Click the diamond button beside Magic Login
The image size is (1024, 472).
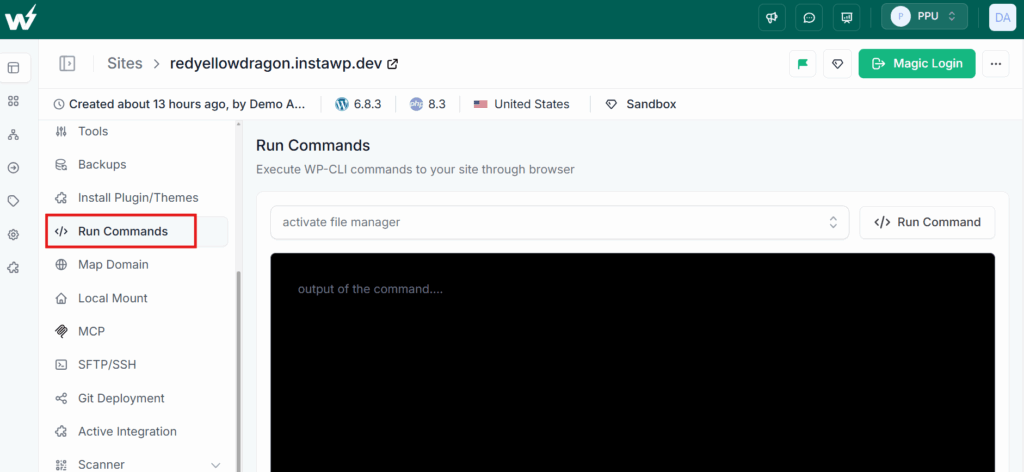pos(837,63)
